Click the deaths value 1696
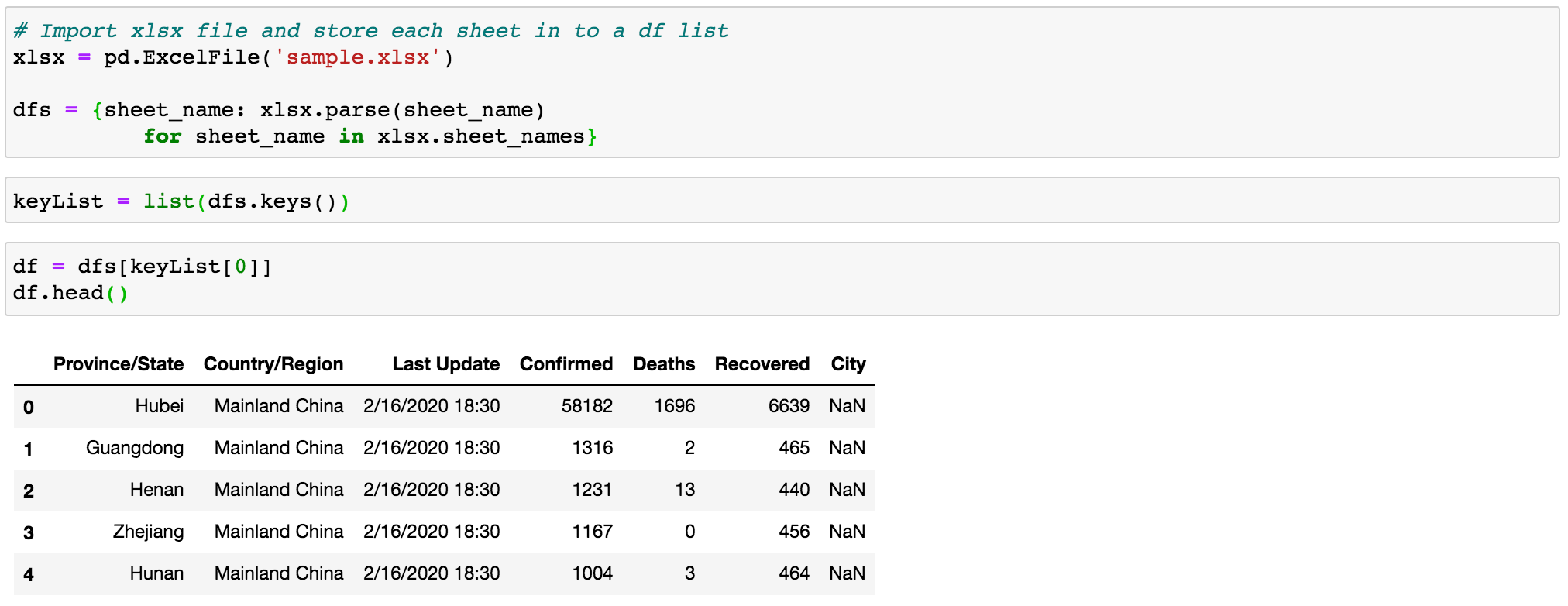This screenshot has height=606, width=1568. click(x=675, y=406)
